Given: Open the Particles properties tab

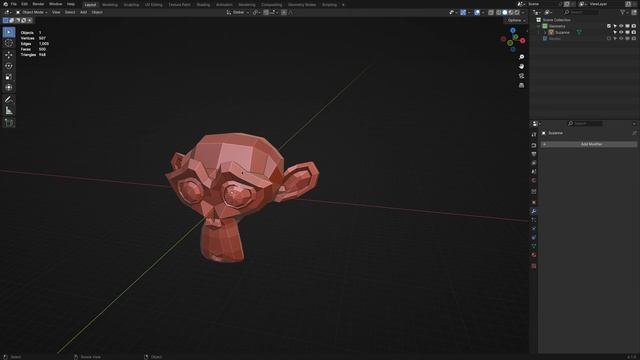Looking at the screenshot, I should pyautogui.click(x=533, y=220).
